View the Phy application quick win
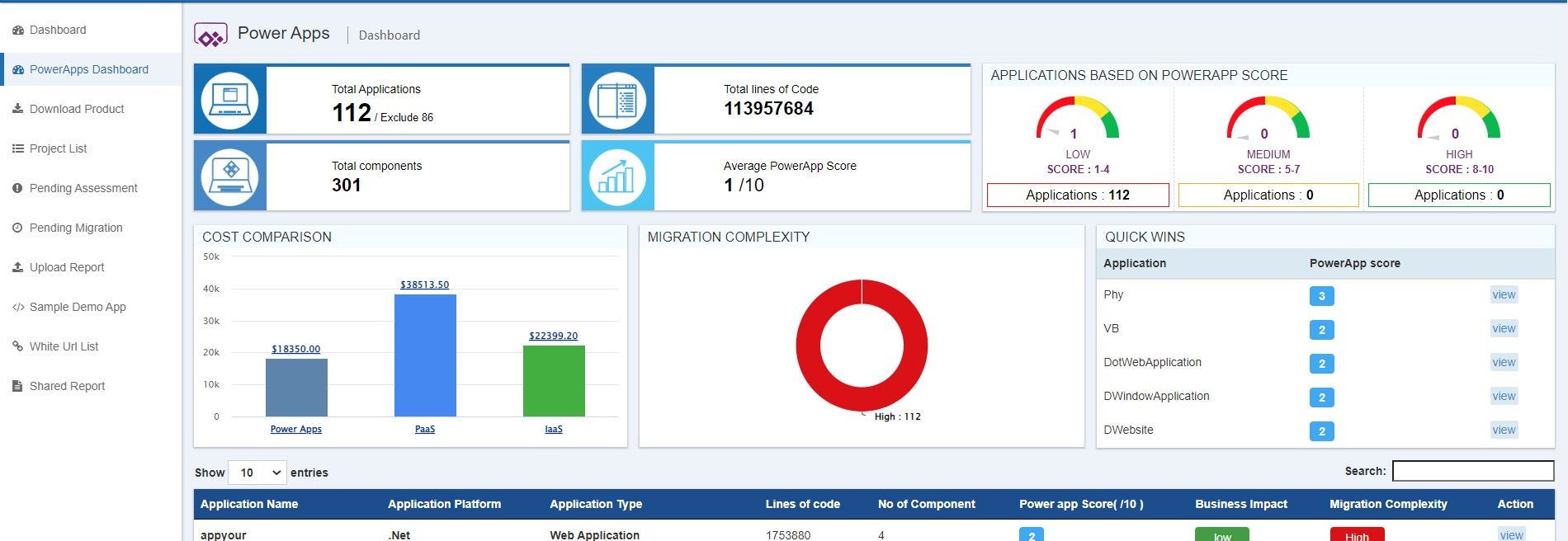Viewport: 1568px width, 541px height. 1504,295
